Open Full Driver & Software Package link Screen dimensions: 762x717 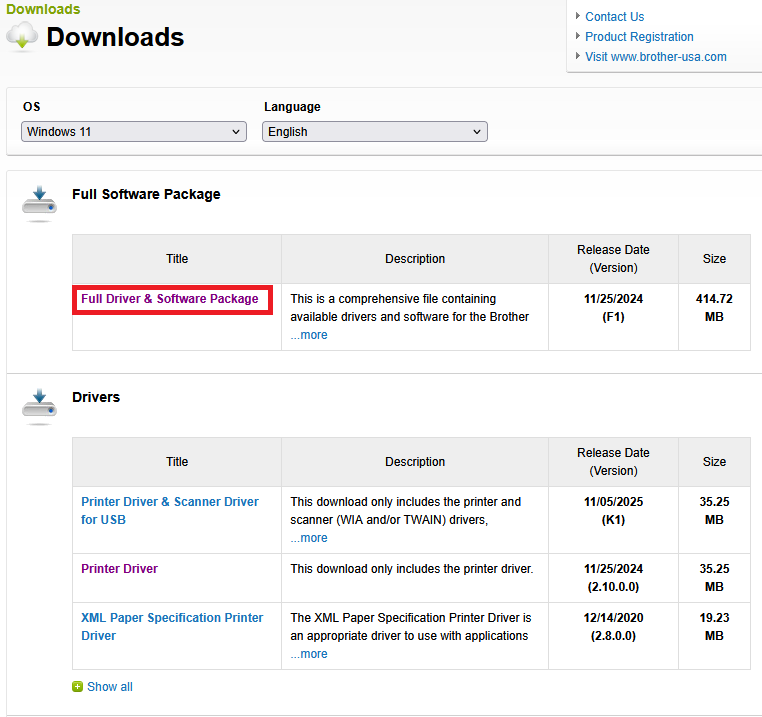[x=170, y=299]
